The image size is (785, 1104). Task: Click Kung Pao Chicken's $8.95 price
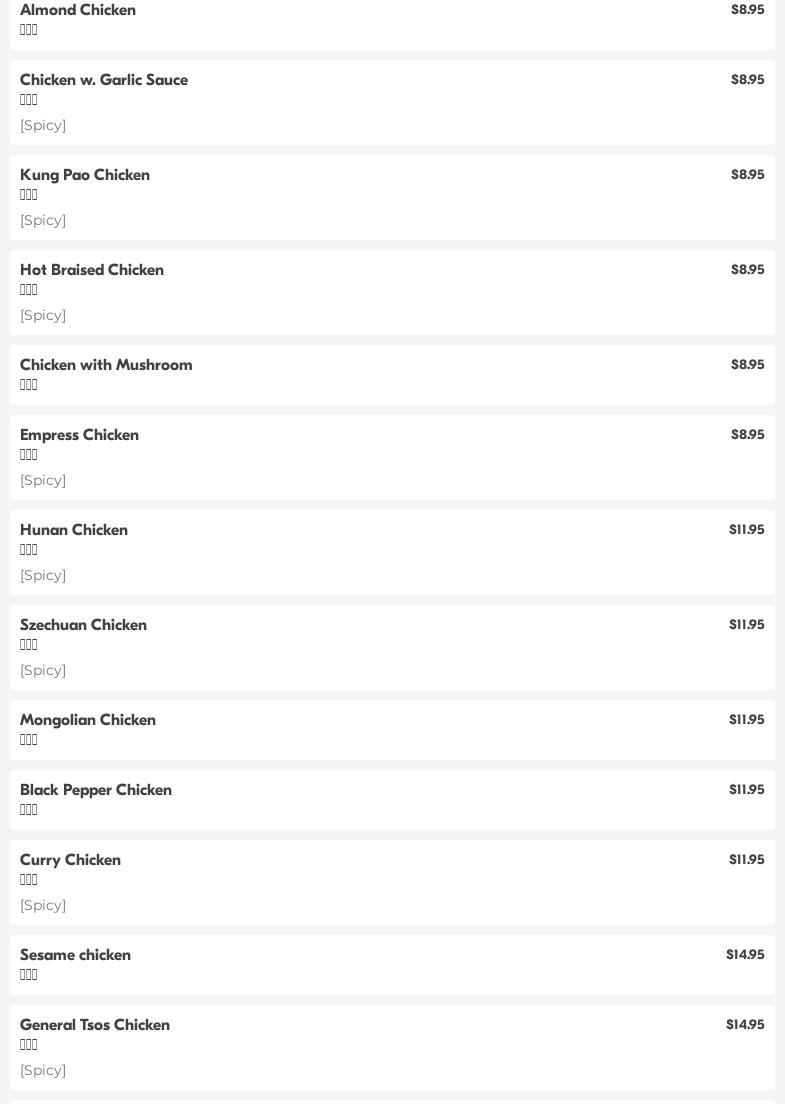(x=747, y=175)
